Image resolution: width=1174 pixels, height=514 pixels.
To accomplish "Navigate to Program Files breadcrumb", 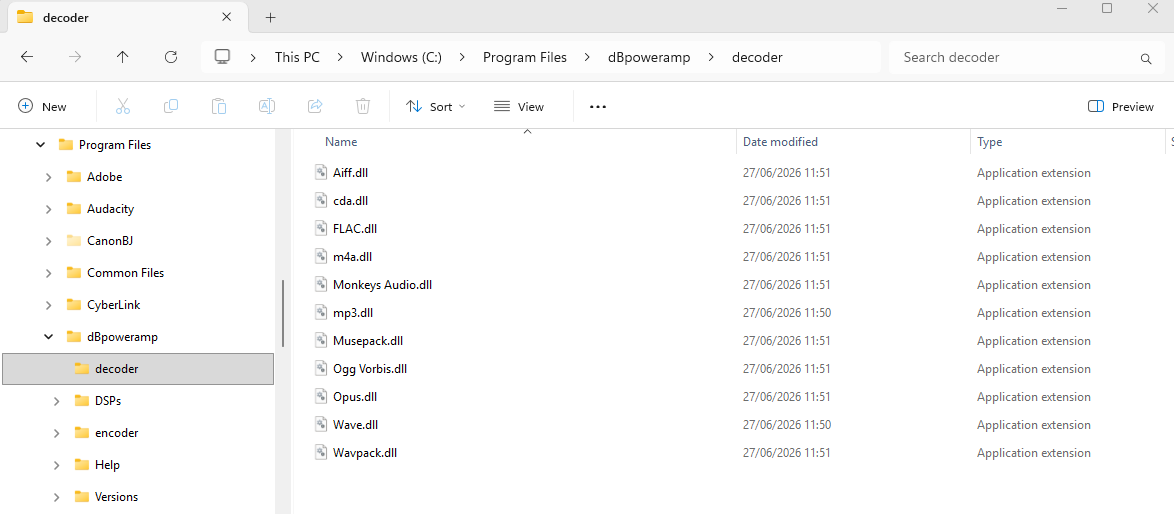I will pyautogui.click(x=525, y=57).
